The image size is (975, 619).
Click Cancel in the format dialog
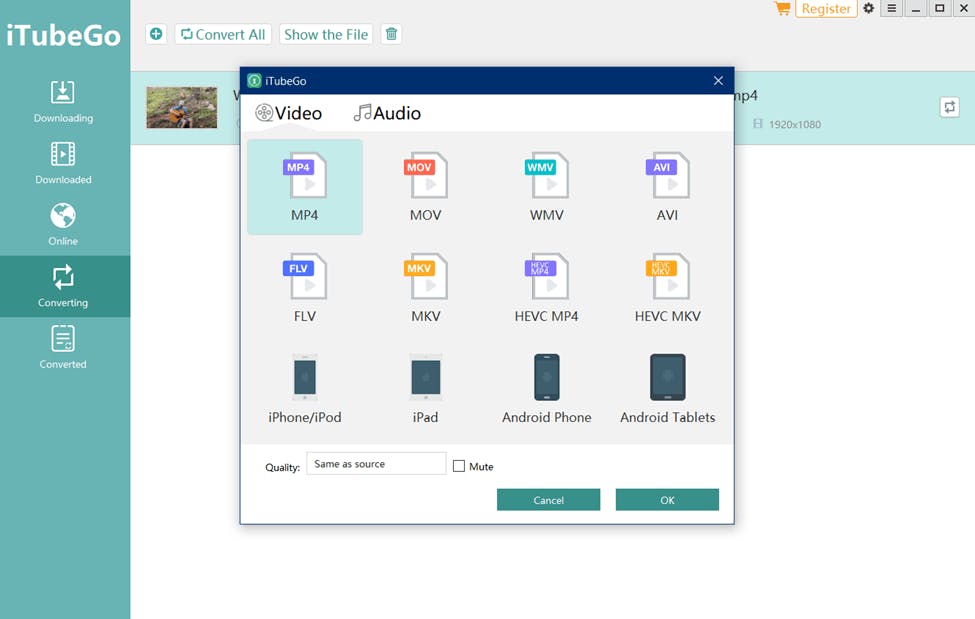coord(548,500)
